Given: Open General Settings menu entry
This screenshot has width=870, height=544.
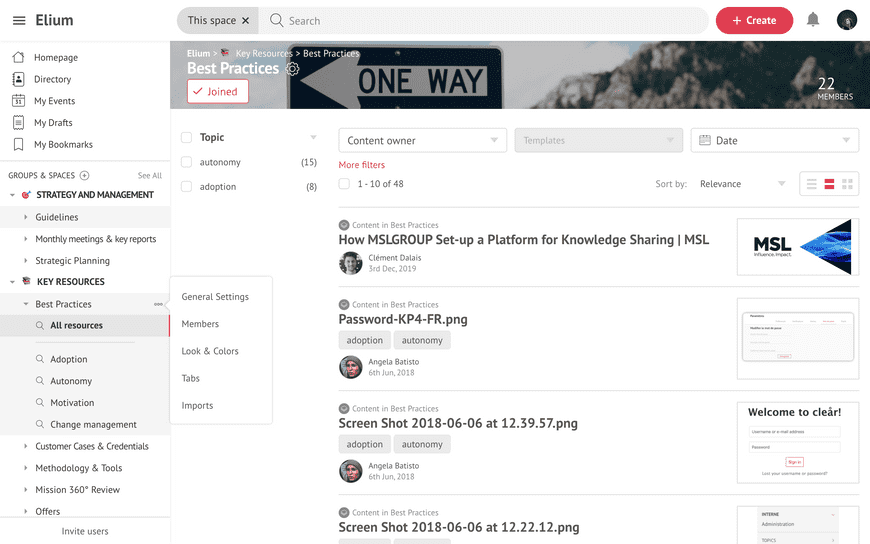Looking at the screenshot, I should point(215,296).
